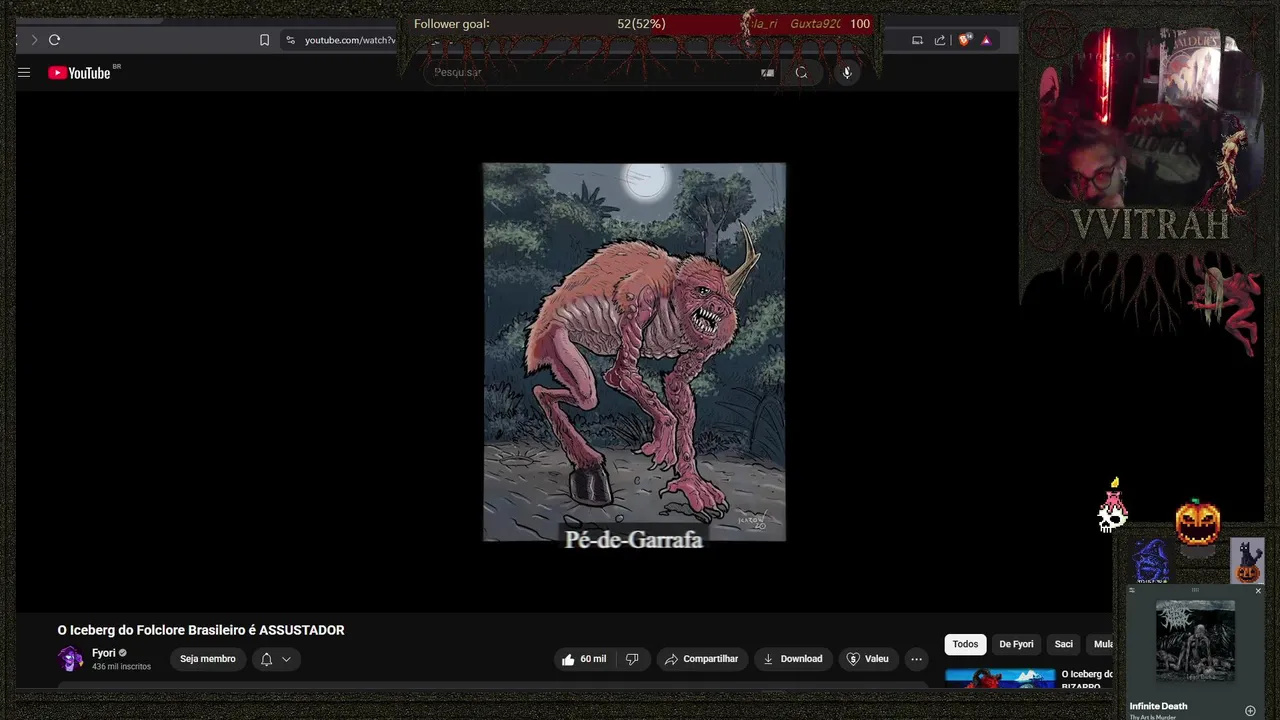Open the YouTube hamburger guide menu
Screen dimensions: 1280x720
[x=24, y=72]
